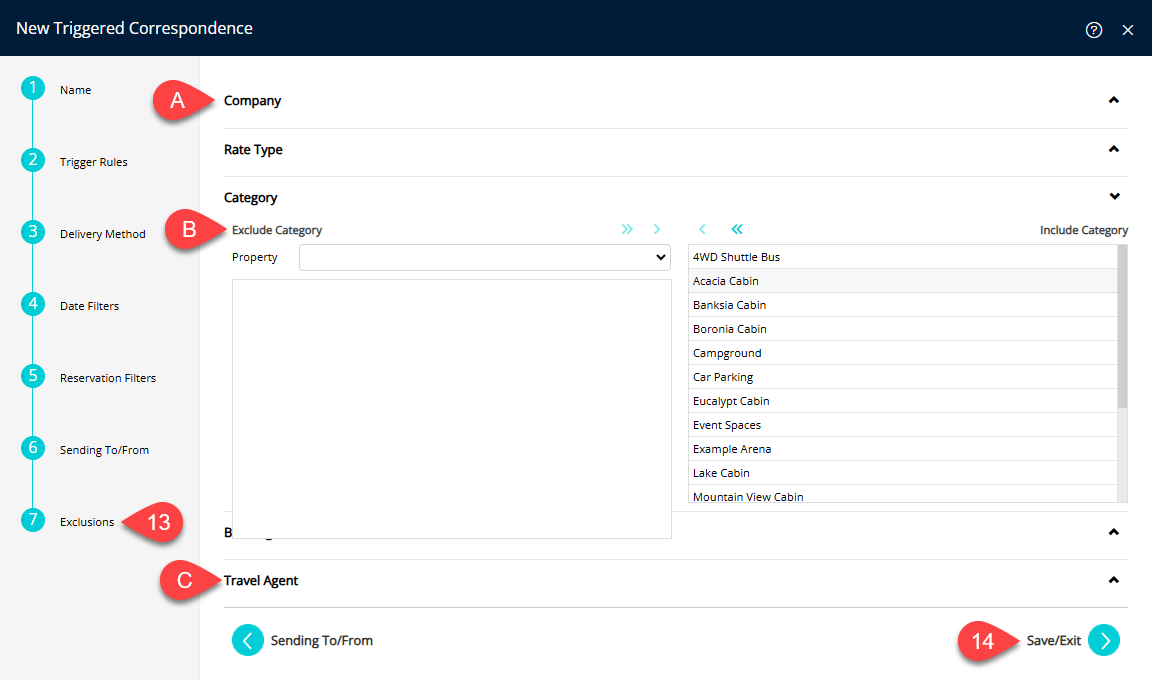Screen dimensions: 1152x680
Task: Select Banksia Cabin in Include Category
Action: tap(902, 305)
